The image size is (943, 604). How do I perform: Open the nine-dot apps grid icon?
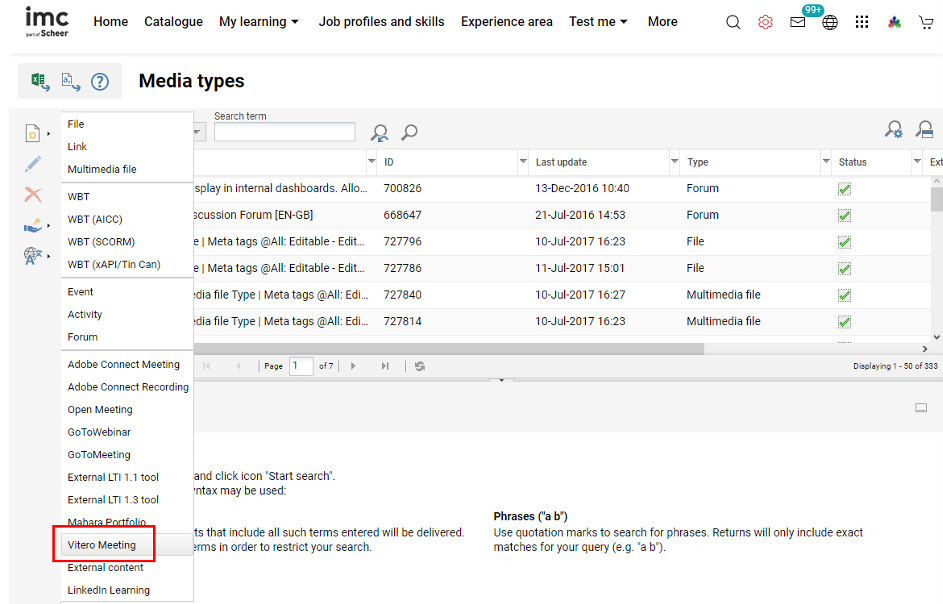(x=862, y=22)
